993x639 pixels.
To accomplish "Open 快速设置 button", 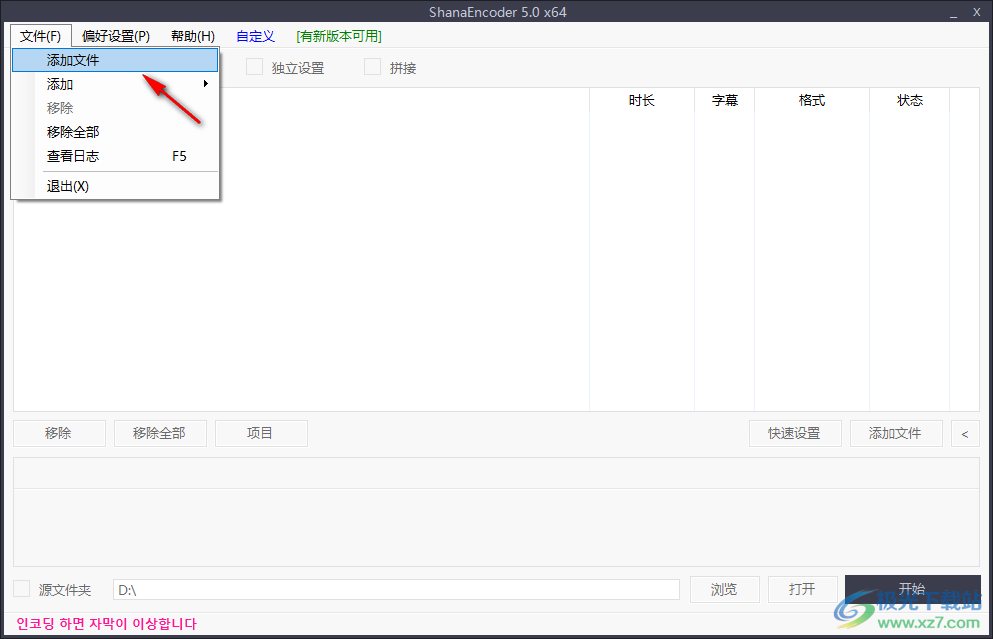I will click(795, 433).
